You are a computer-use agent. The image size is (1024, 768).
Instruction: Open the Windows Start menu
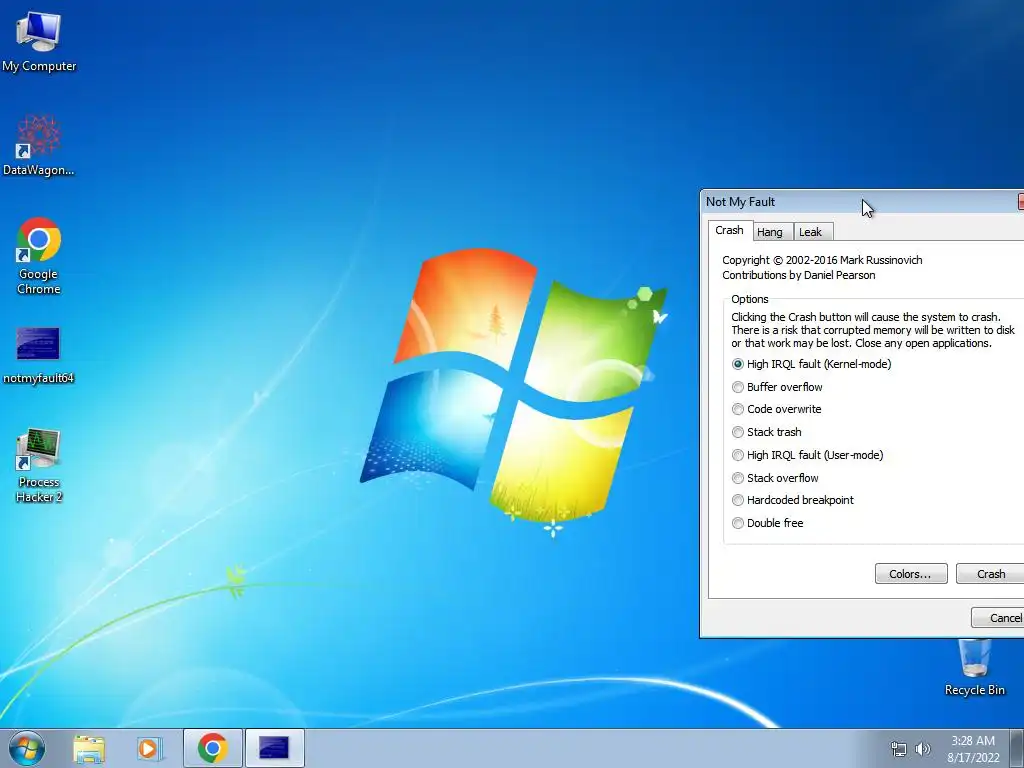click(x=27, y=748)
